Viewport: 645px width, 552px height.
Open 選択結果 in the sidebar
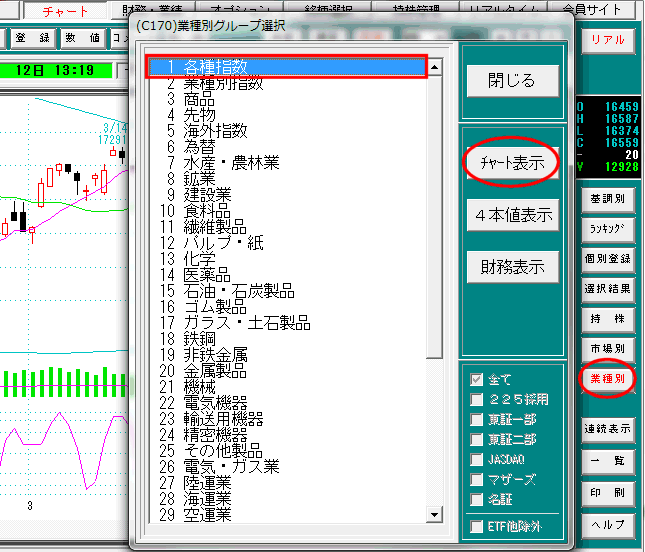(608, 289)
